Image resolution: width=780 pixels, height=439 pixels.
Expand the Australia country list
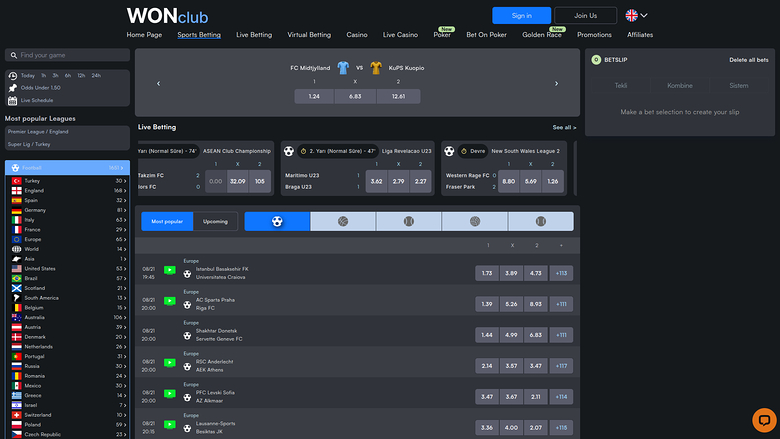click(69, 317)
